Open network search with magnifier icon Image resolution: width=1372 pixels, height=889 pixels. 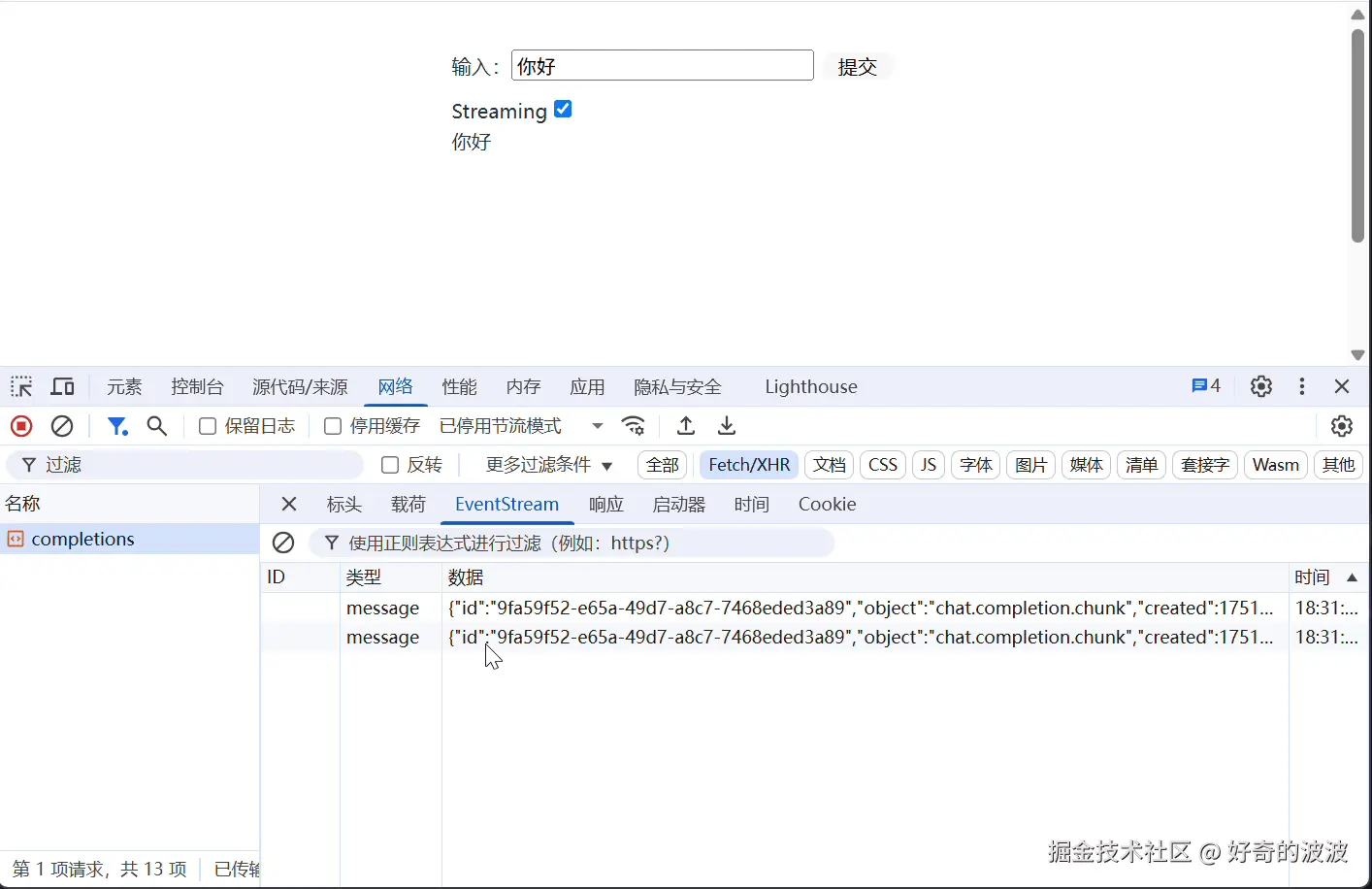coord(156,426)
